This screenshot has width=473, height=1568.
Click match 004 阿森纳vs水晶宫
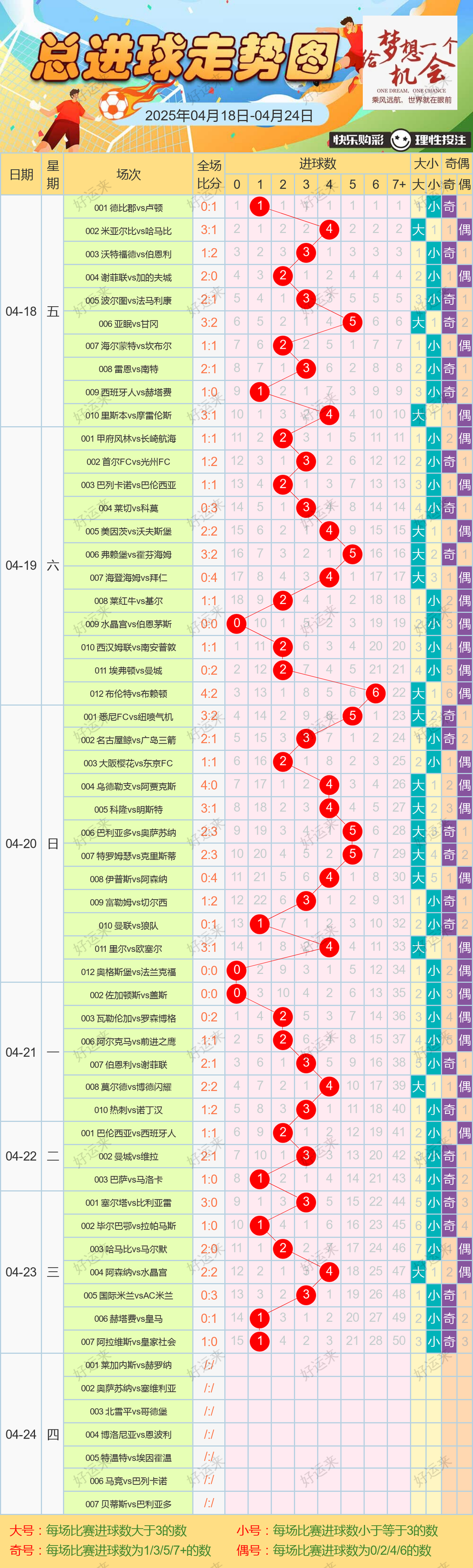click(x=129, y=1272)
